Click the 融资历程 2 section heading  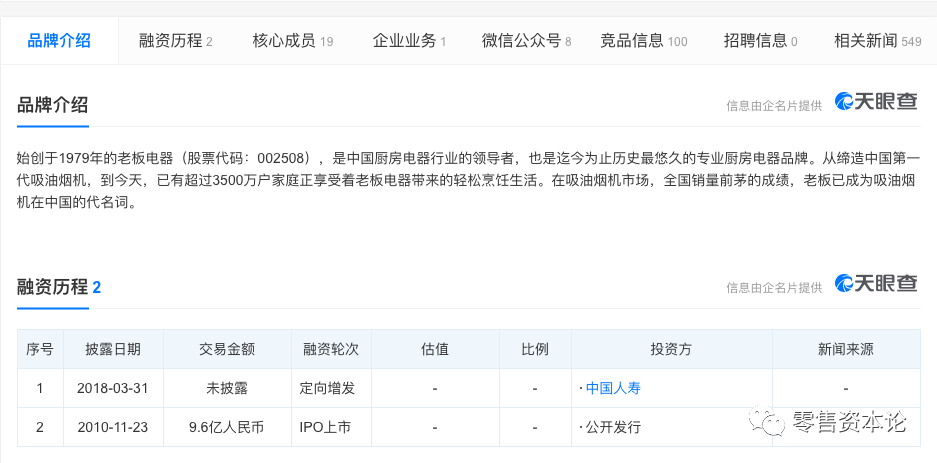pyautogui.click(x=59, y=287)
